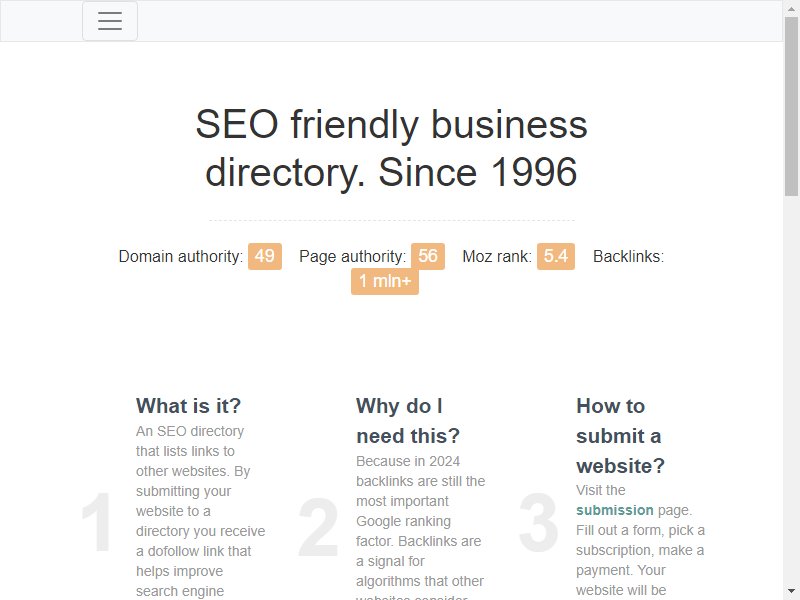Click the 'Backlinks:' label

(x=629, y=256)
